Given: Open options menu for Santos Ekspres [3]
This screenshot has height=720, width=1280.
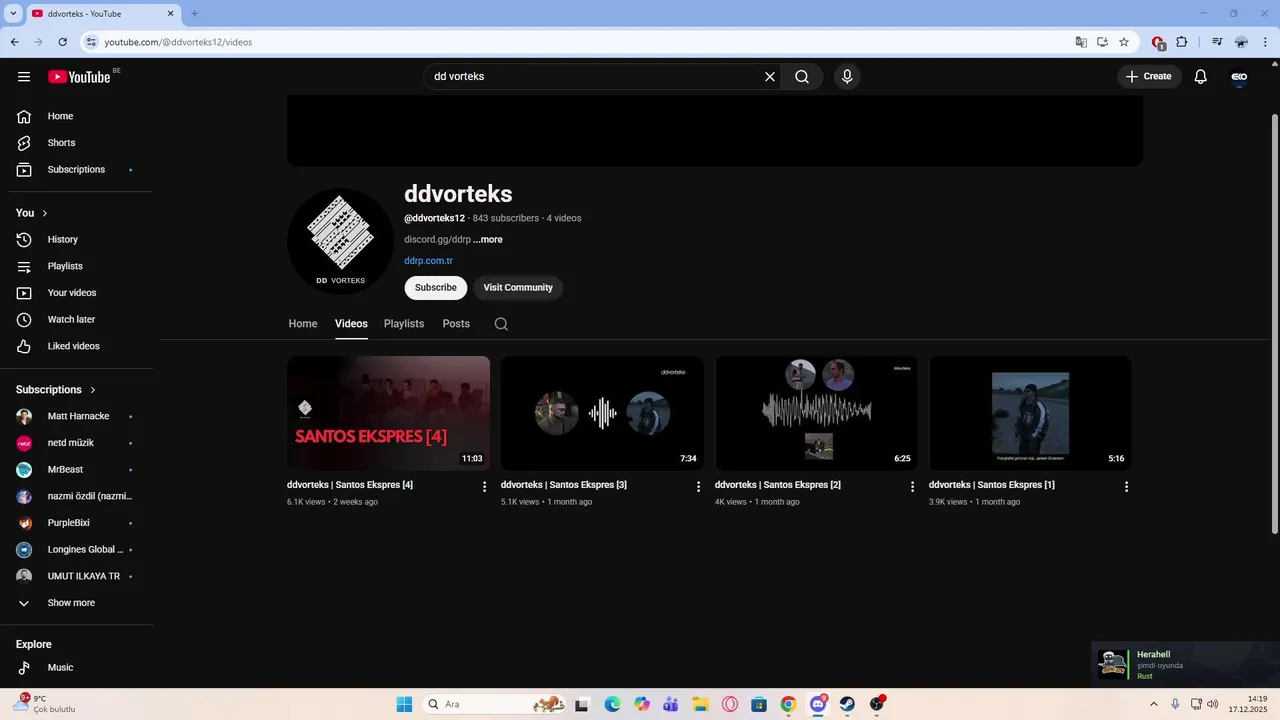Looking at the screenshot, I should 699,487.
